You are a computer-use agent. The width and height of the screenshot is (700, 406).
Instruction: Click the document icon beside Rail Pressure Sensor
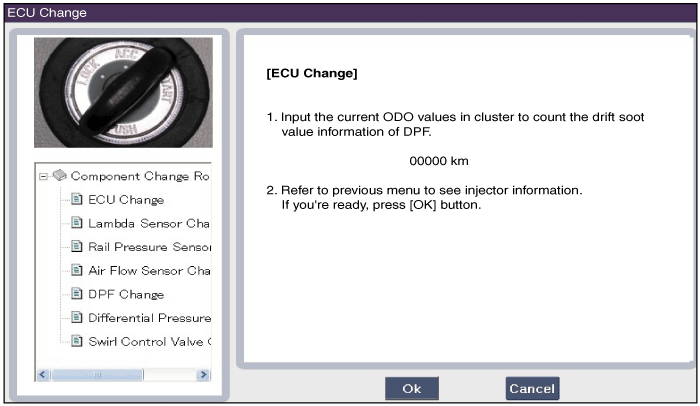[77, 246]
